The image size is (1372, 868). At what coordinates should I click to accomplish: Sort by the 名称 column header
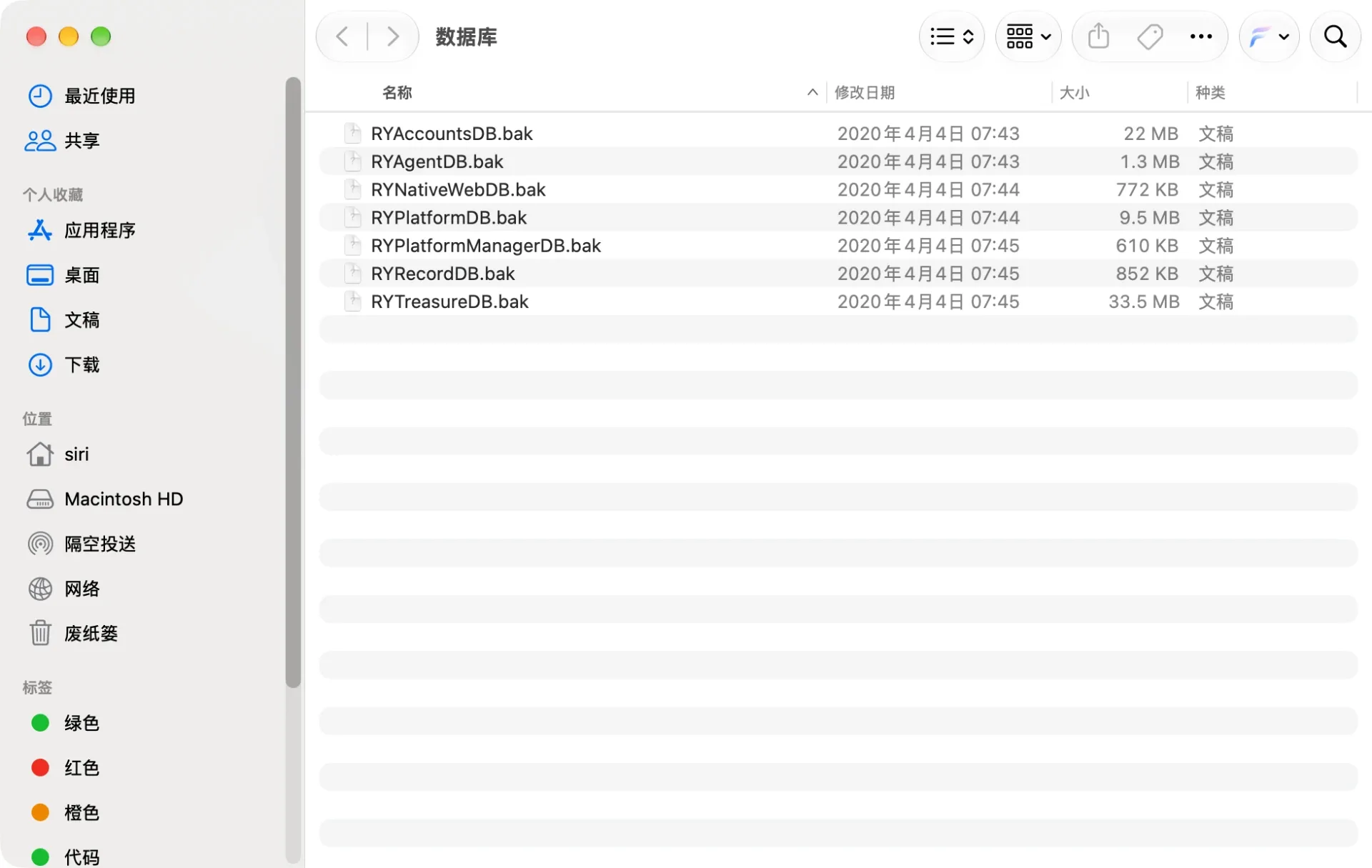[x=397, y=93]
